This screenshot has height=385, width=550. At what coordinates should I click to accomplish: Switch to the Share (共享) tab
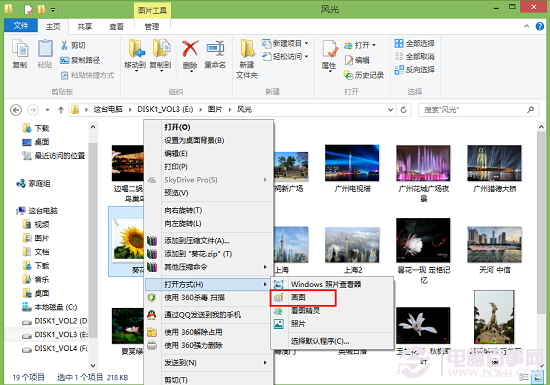pyautogui.click(x=85, y=26)
